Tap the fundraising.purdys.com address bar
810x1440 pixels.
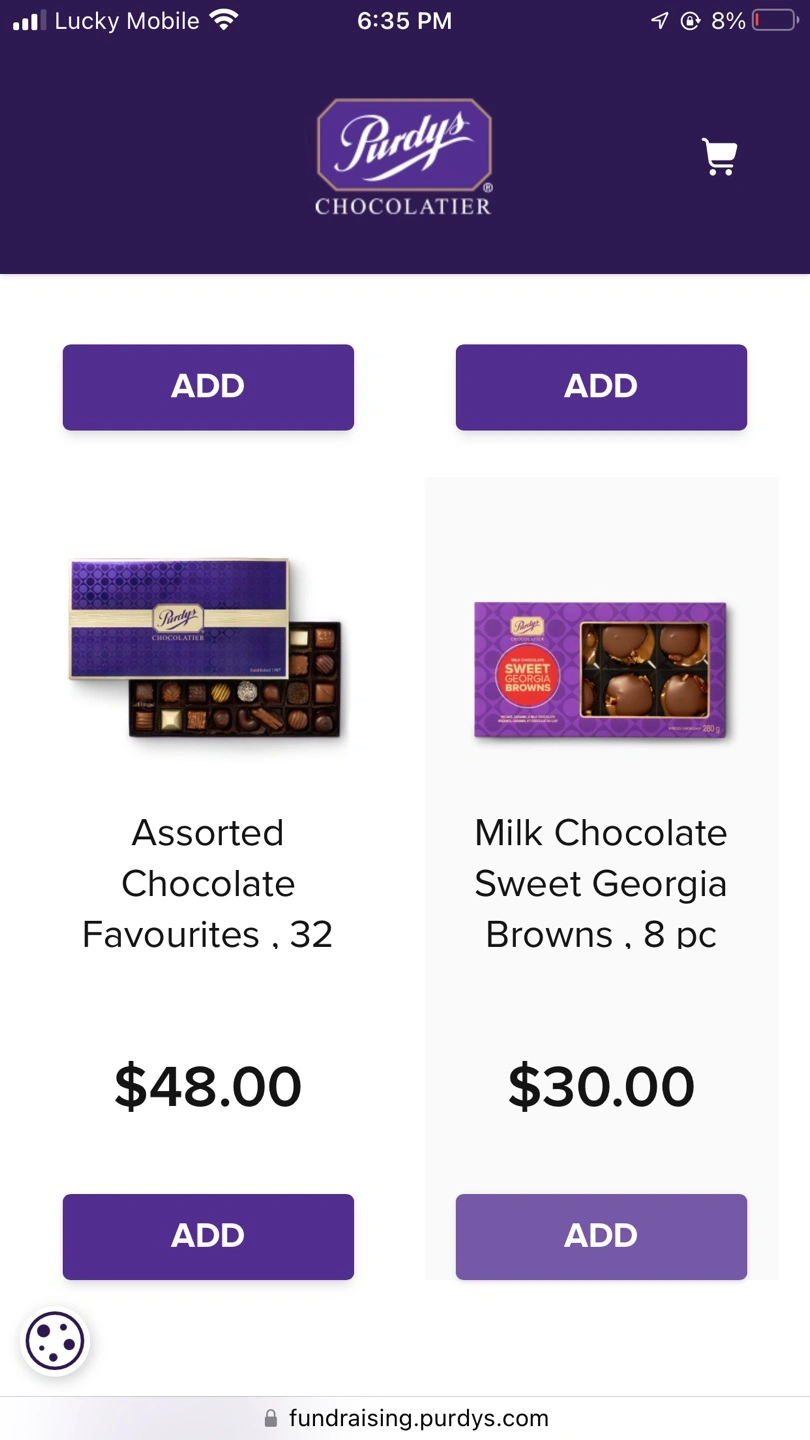[x=405, y=1418]
